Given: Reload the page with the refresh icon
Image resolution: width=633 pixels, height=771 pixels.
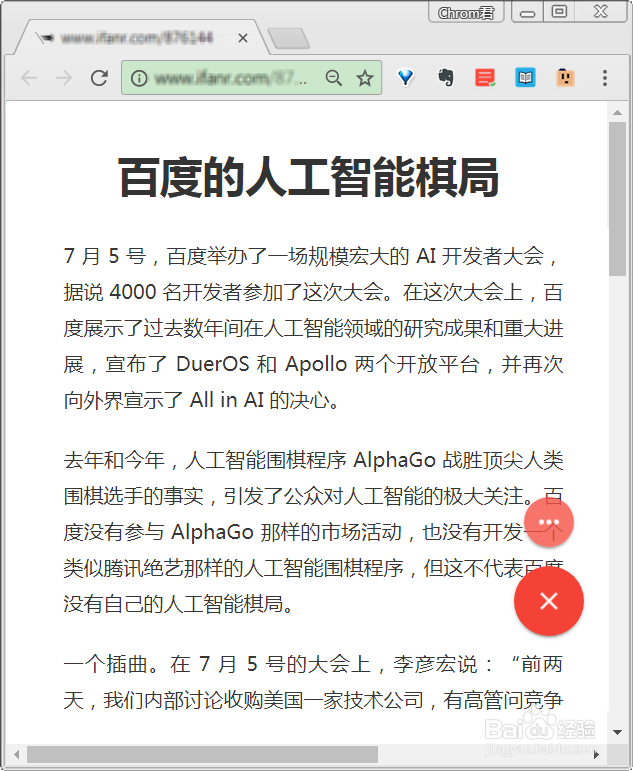Looking at the screenshot, I should point(99,78).
